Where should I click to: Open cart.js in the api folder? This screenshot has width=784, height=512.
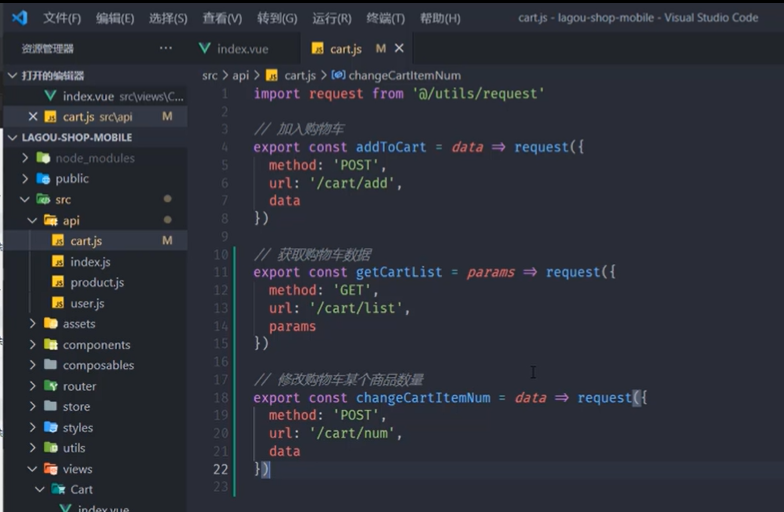(x=96, y=241)
